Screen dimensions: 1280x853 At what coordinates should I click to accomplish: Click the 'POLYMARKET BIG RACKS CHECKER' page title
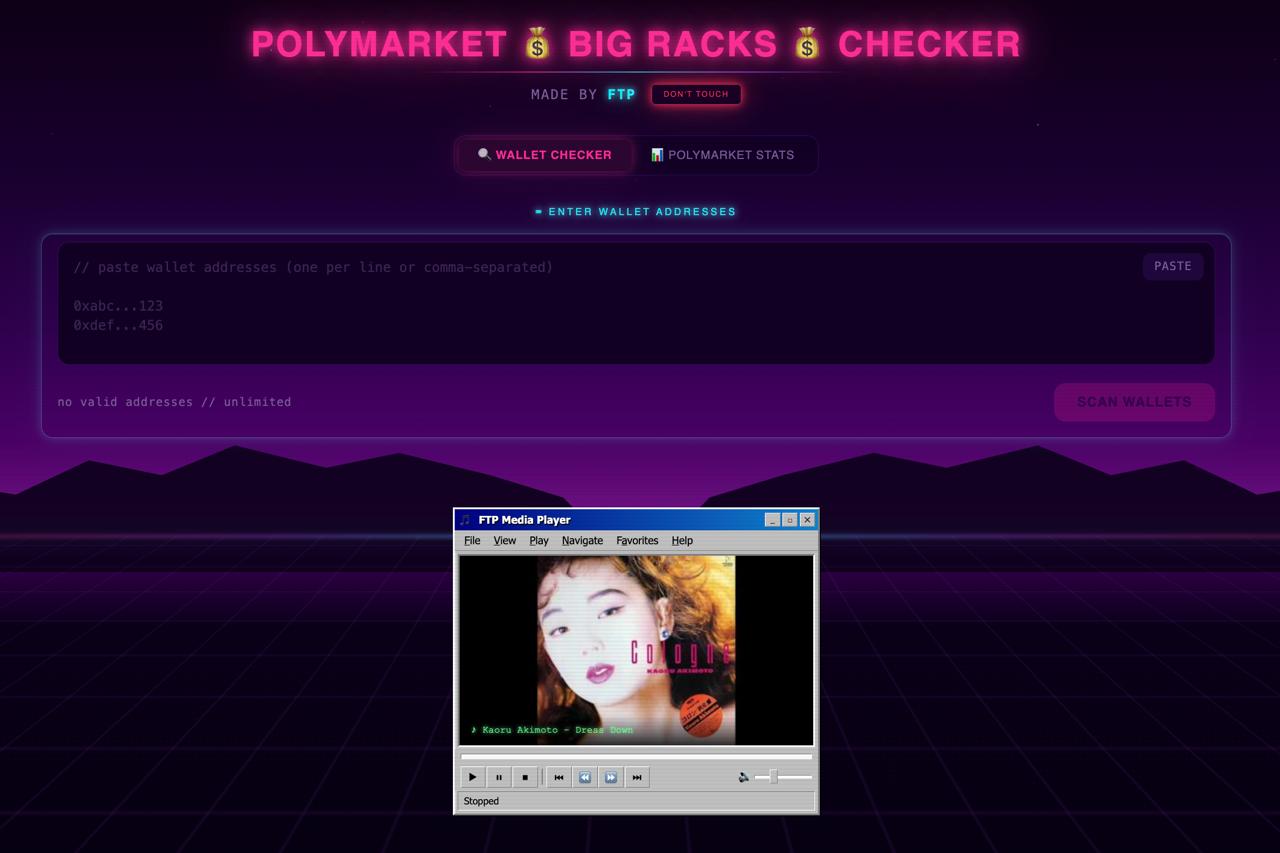point(636,44)
